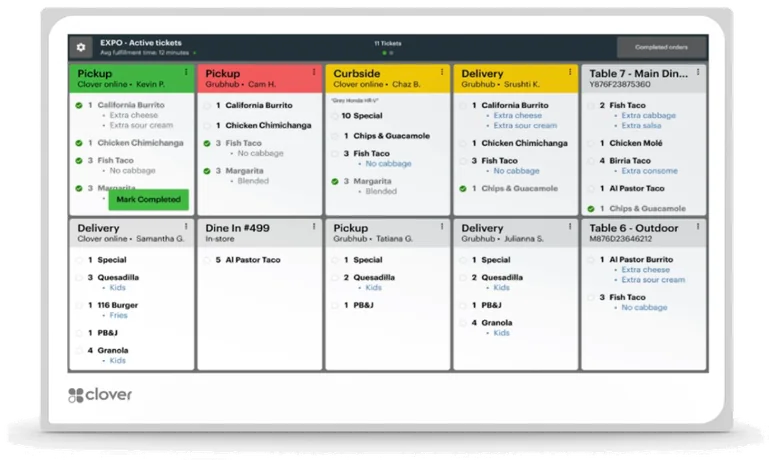Click 'Quesadilla' on Tatiana G. pickup ticket
The image size is (769, 460).
coord(374,278)
